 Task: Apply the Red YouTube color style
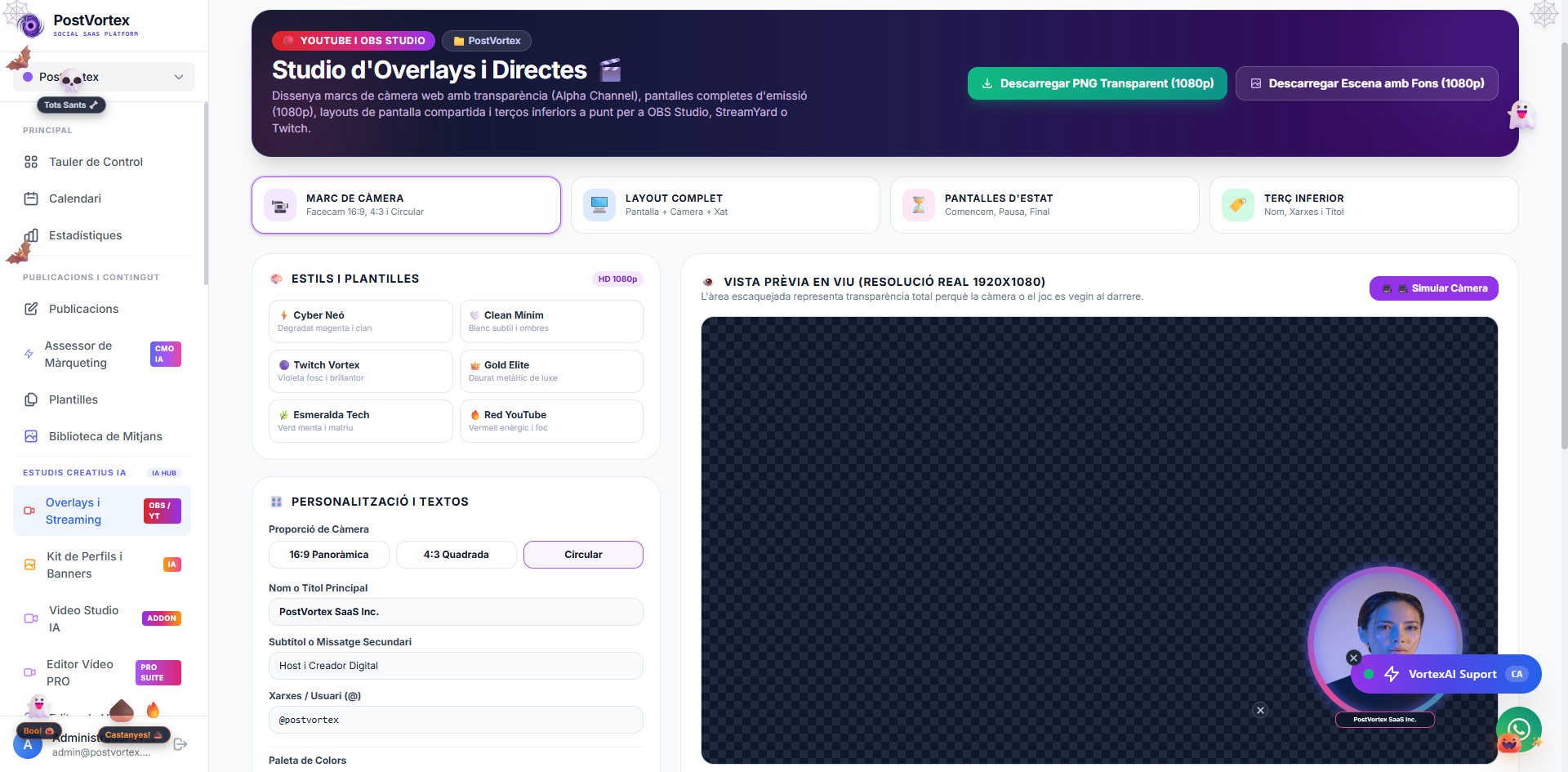[x=551, y=421]
